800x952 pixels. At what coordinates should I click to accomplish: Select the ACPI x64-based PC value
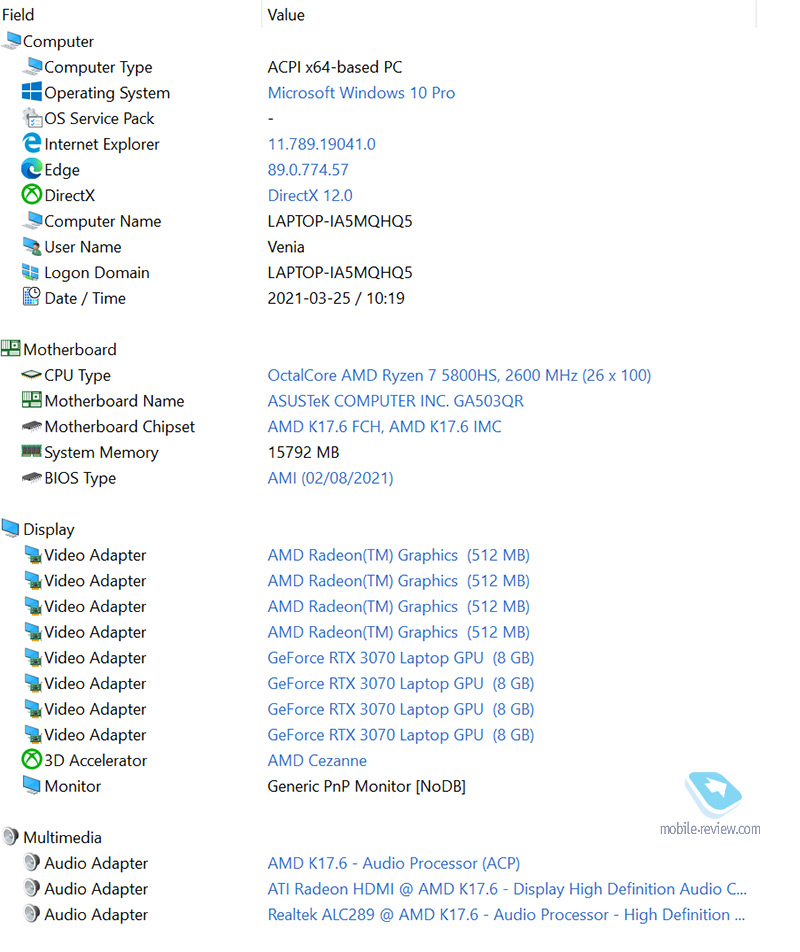click(335, 67)
